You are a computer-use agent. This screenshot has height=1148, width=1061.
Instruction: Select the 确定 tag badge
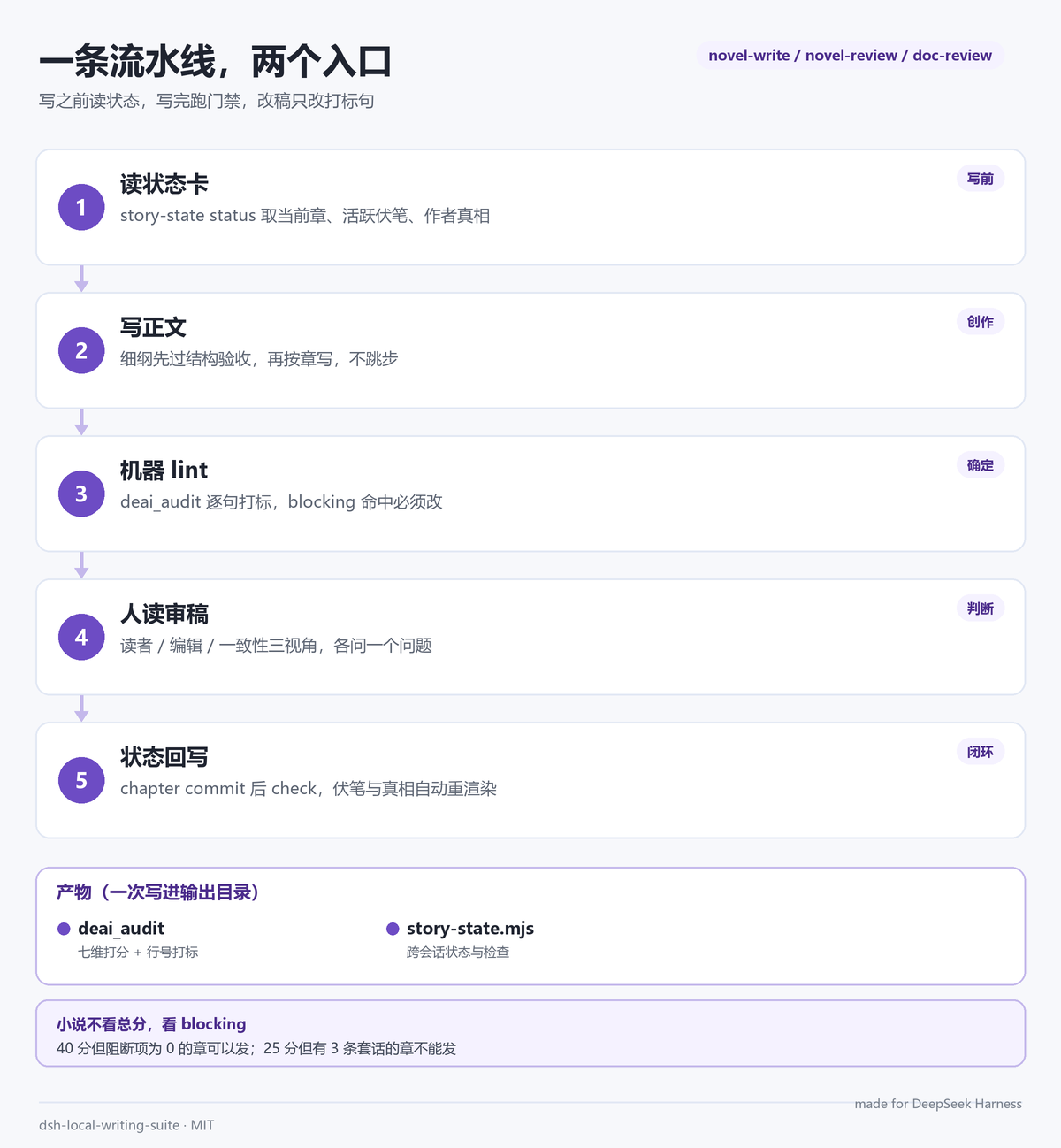pos(980,465)
